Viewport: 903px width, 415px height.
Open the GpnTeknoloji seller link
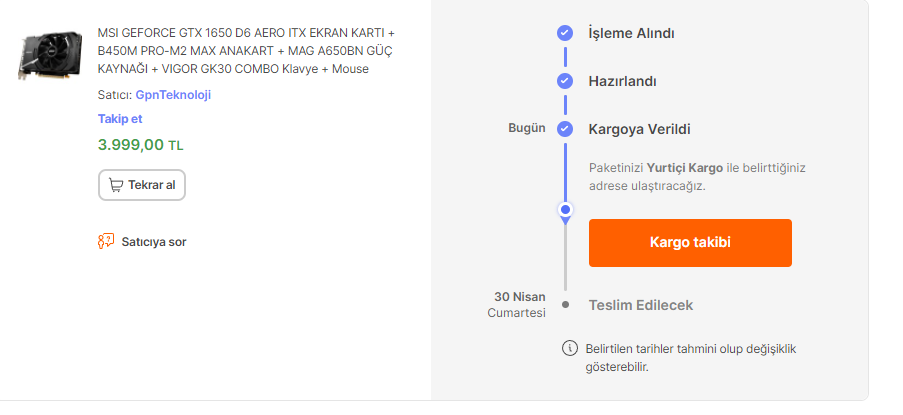173,95
